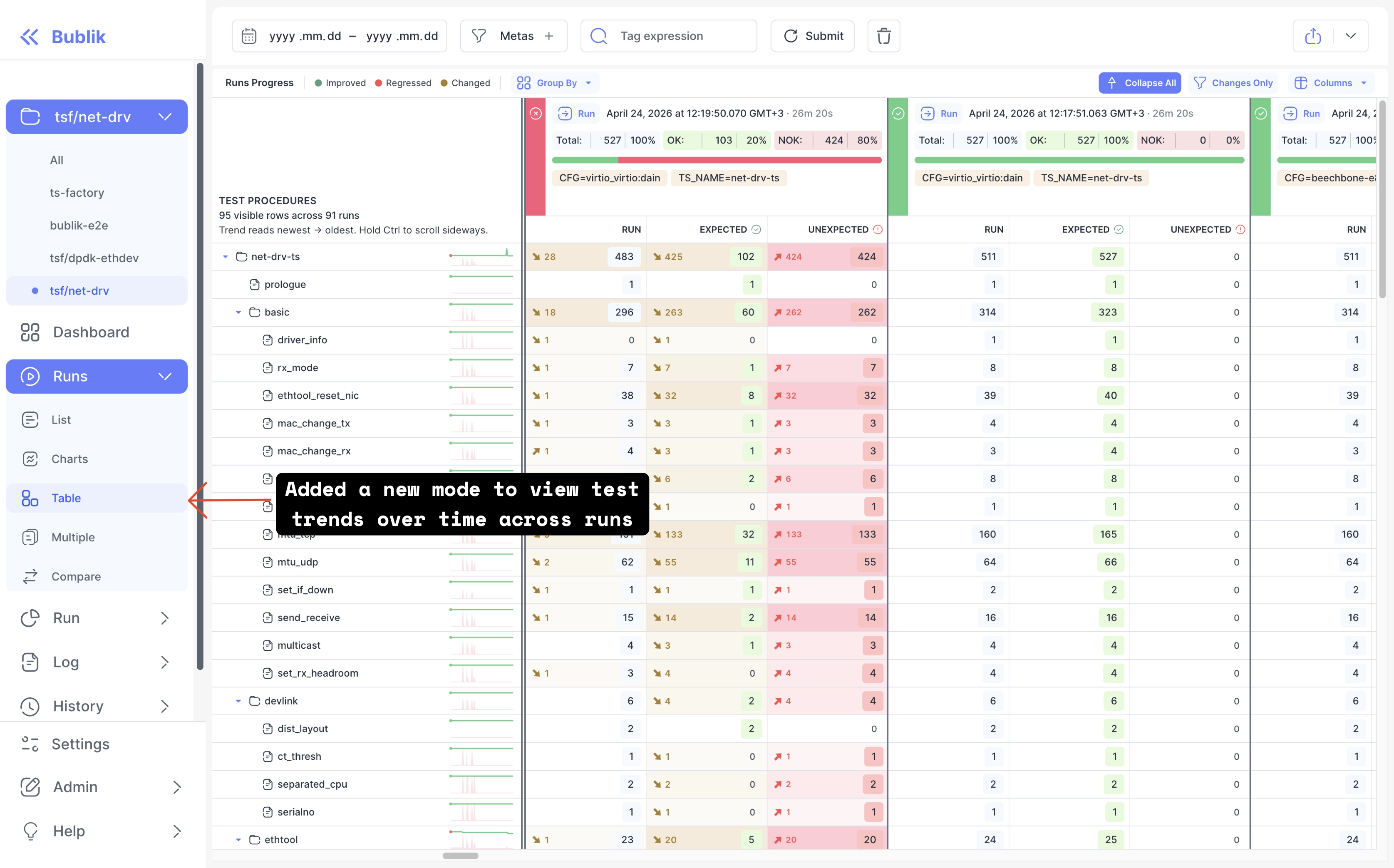Toggle the Improved legend filter

coord(340,83)
